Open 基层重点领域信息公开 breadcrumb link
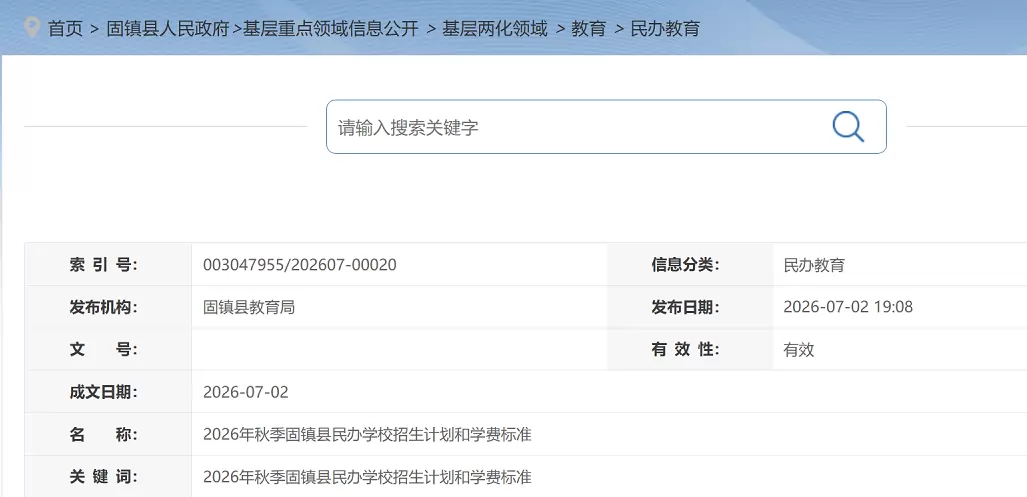1027x497 pixels. pyautogui.click(x=331, y=29)
